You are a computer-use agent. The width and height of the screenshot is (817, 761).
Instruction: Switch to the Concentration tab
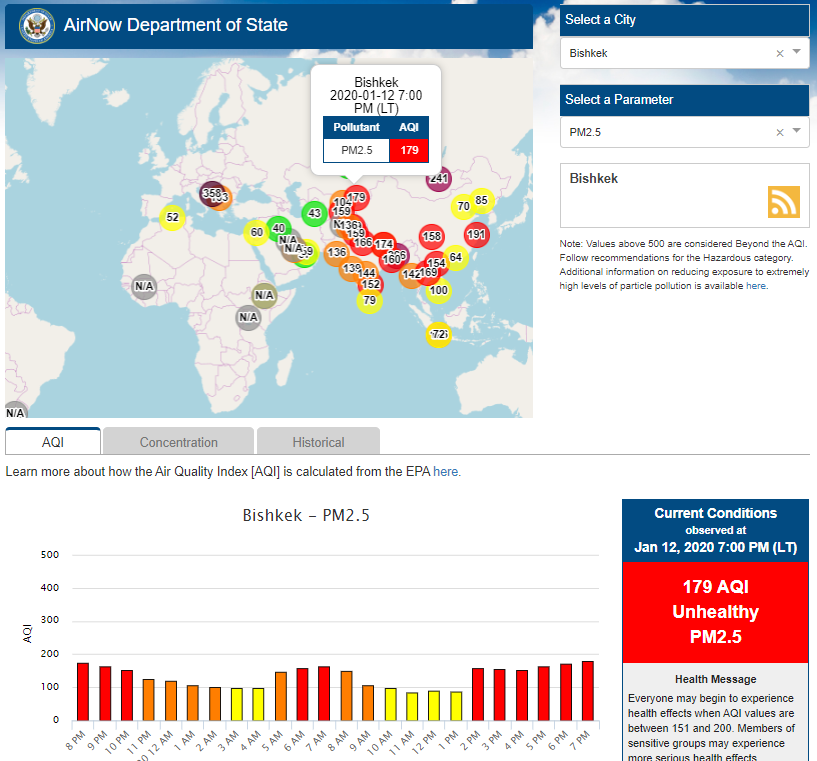click(x=178, y=442)
